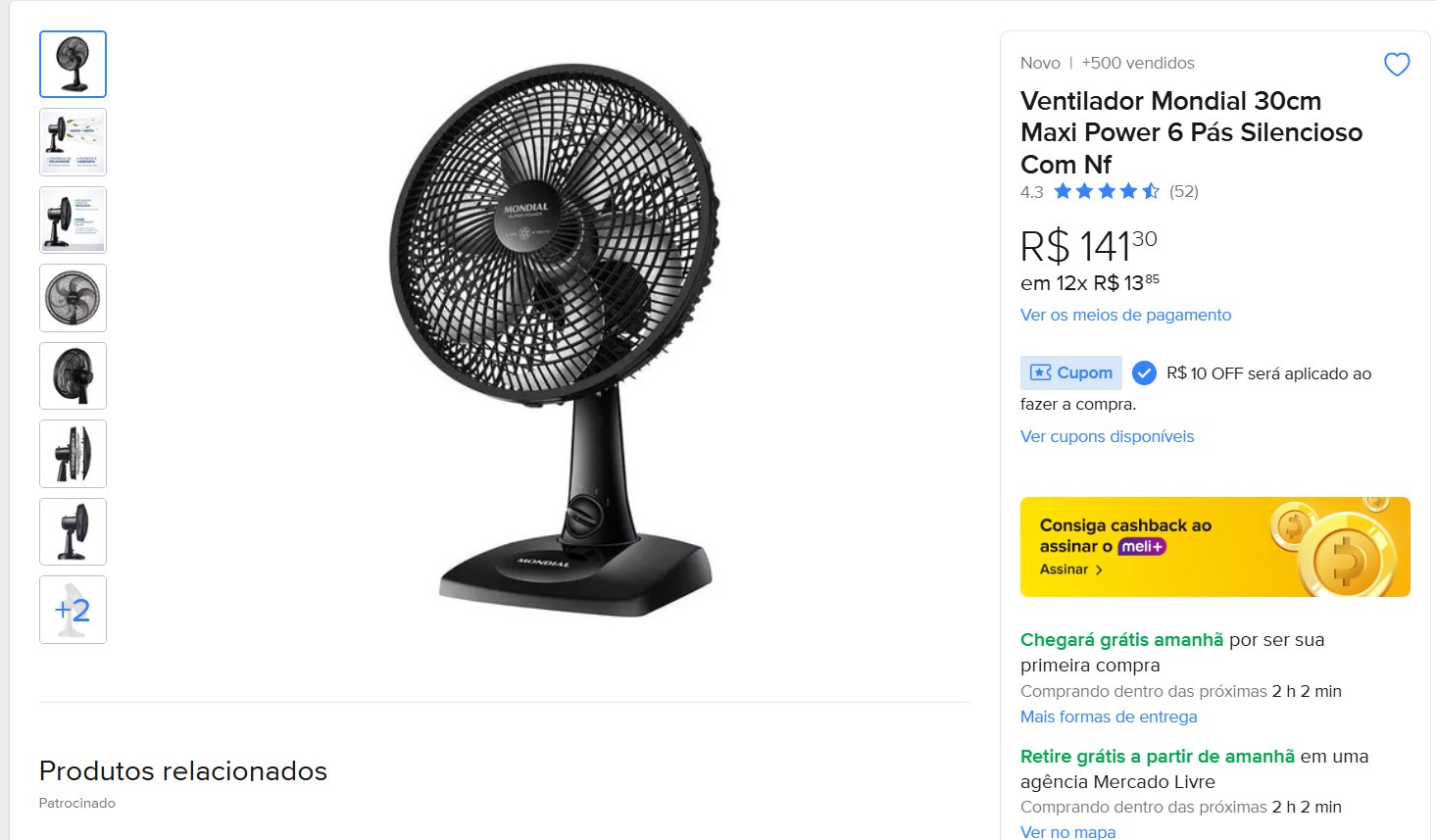Image resolution: width=1436 pixels, height=840 pixels.
Task: Select seventh thumbnail of fan profile
Action: coord(74,532)
